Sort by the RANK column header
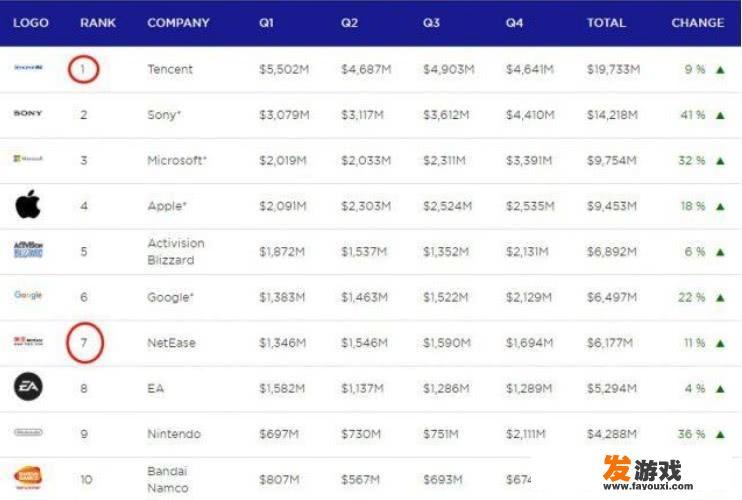Viewport: 742px width, 500px height. pyautogui.click(x=98, y=23)
